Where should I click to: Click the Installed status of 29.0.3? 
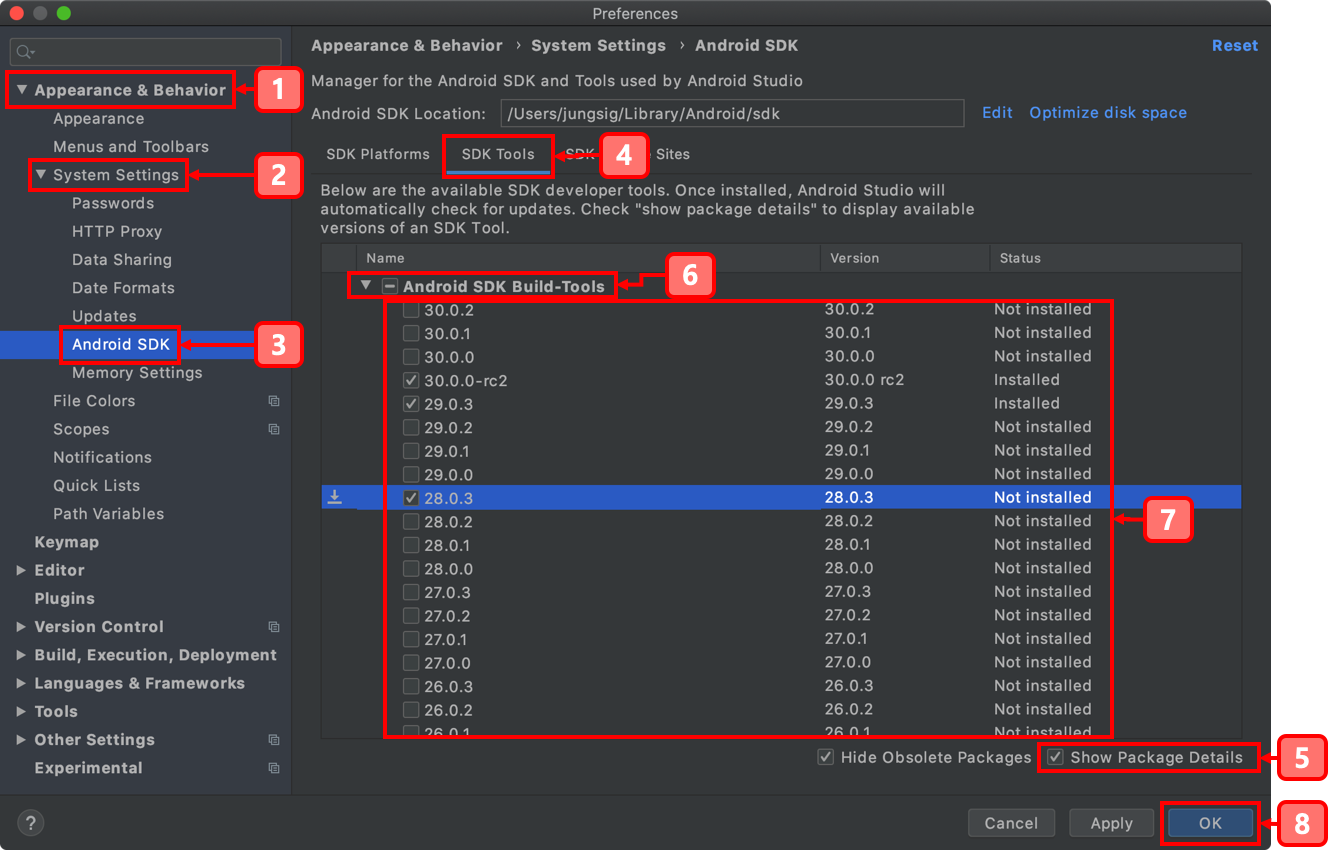coord(1026,404)
